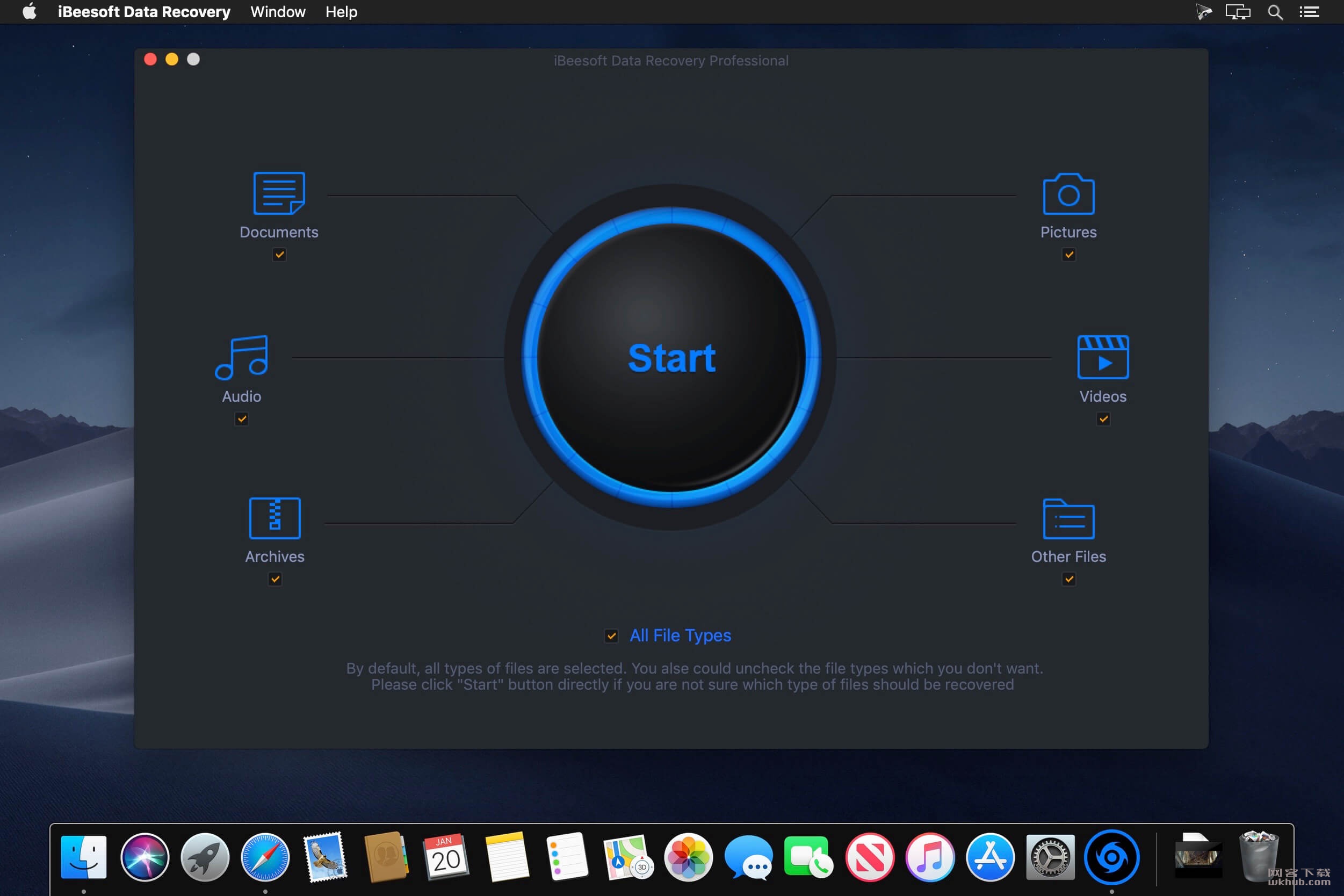Open the iBeesoft Data Recovery menu

click(144, 12)
